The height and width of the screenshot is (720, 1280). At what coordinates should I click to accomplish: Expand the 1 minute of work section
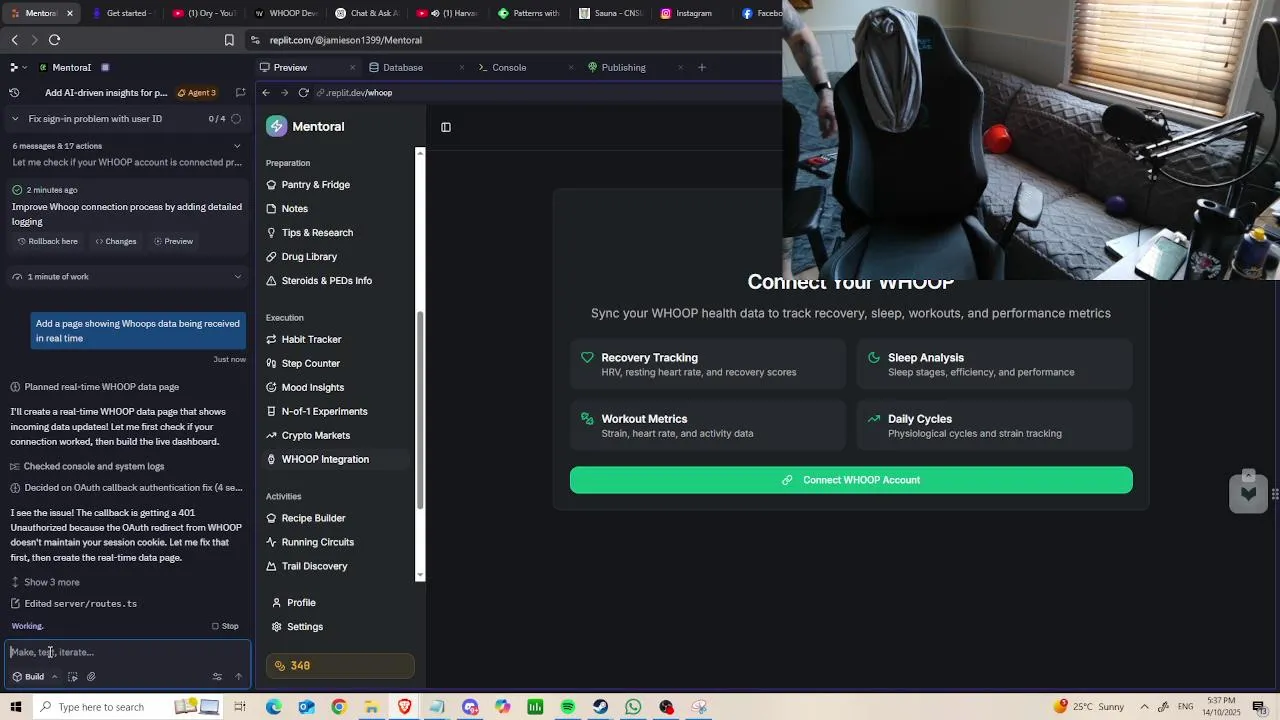pos(126,277)
